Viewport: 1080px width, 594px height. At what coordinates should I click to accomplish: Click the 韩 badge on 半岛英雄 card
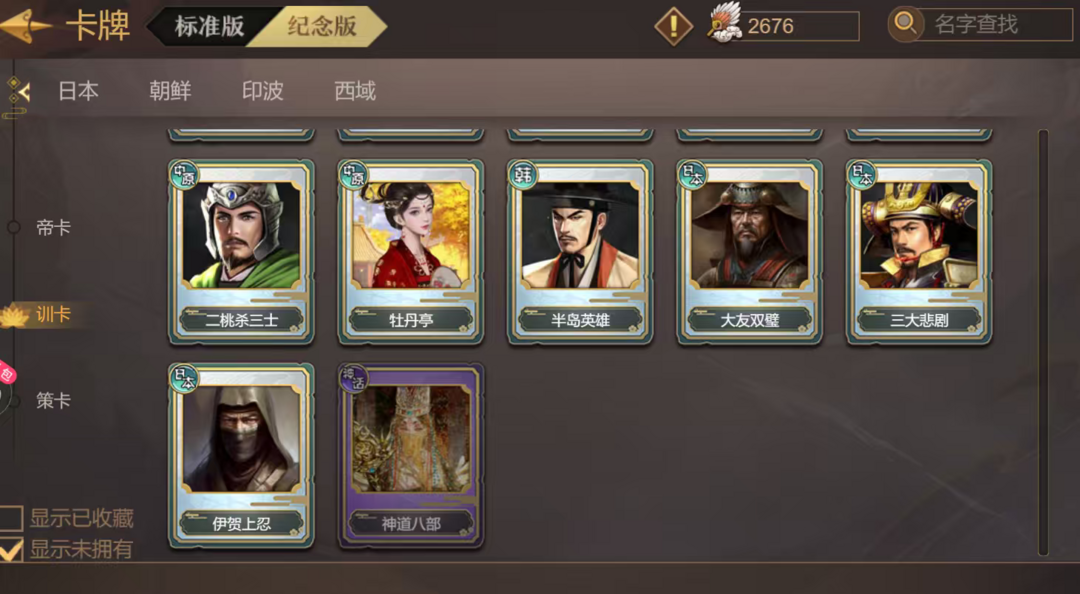pos(523,175)
